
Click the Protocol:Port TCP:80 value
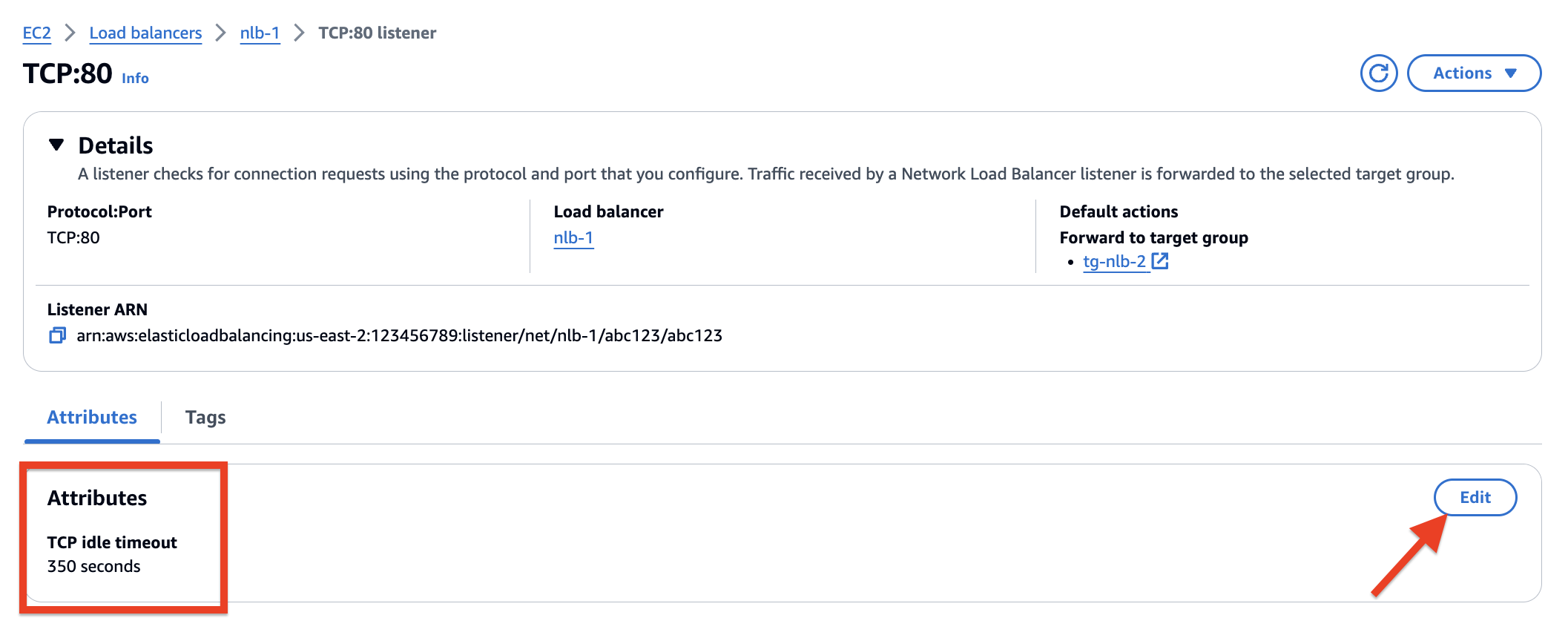point(73,238)
